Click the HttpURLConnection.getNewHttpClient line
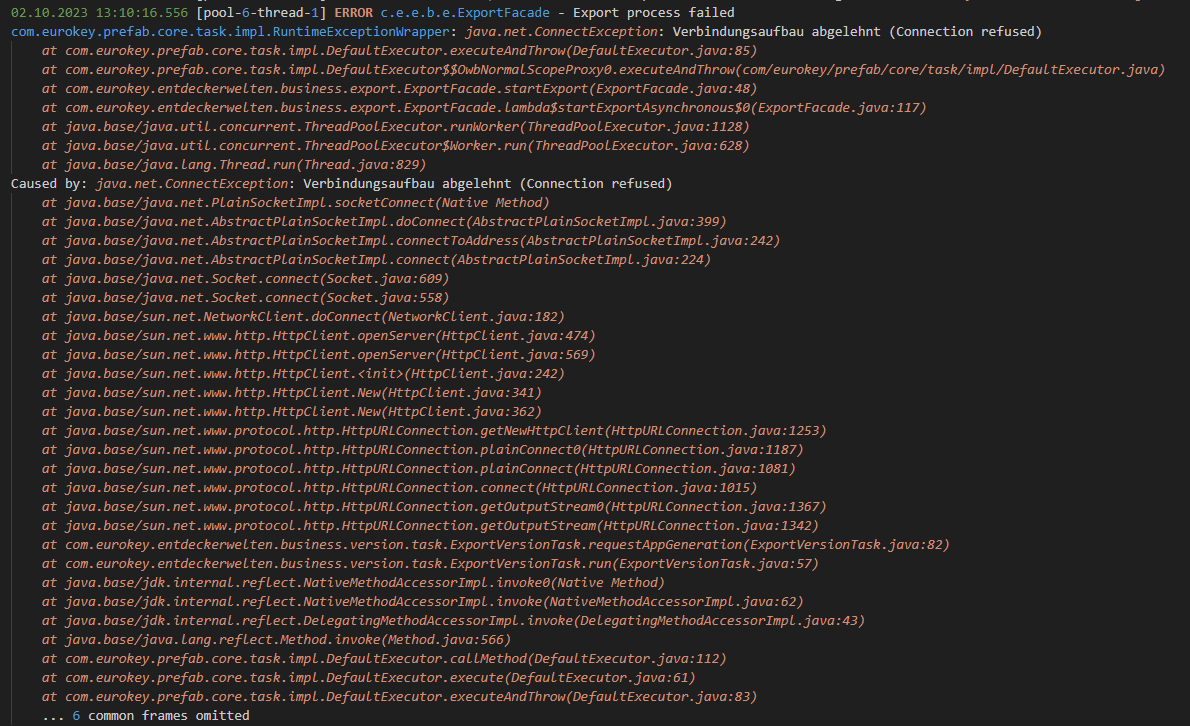 click(434, 430)
